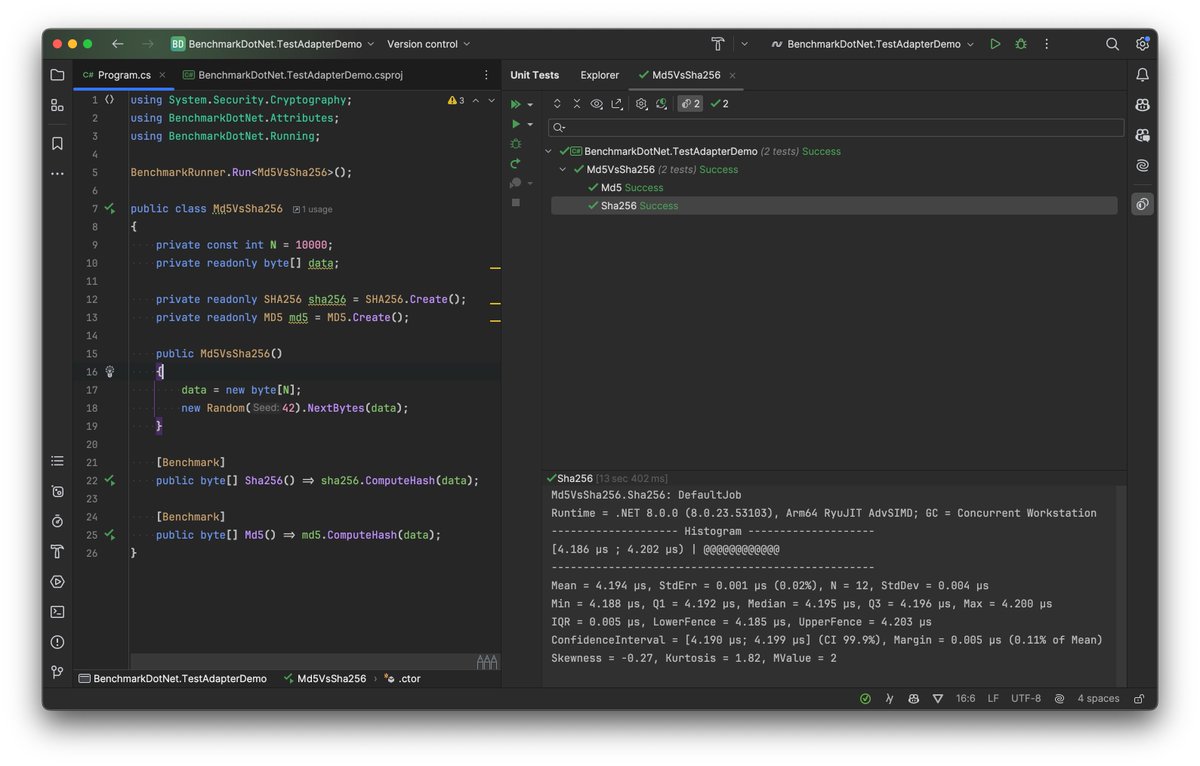
Task: Click the Md5VsSha256 breadcrumb
Action: (x=325, y=679)
